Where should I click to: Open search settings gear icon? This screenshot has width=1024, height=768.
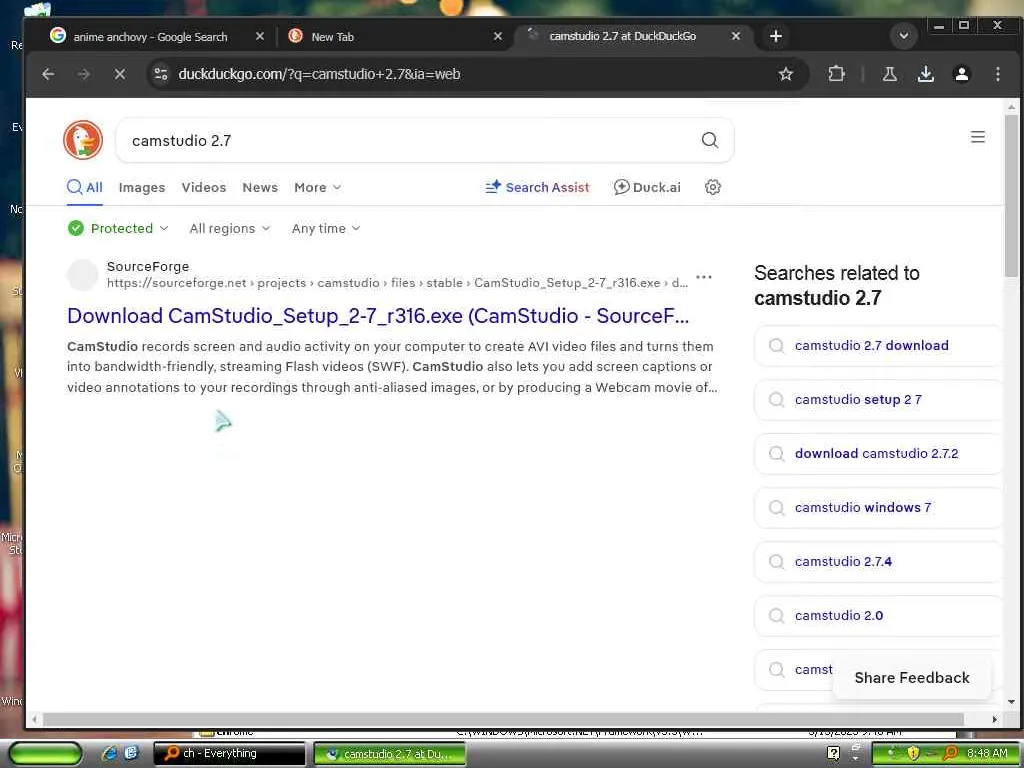click(x=712, y=187)
